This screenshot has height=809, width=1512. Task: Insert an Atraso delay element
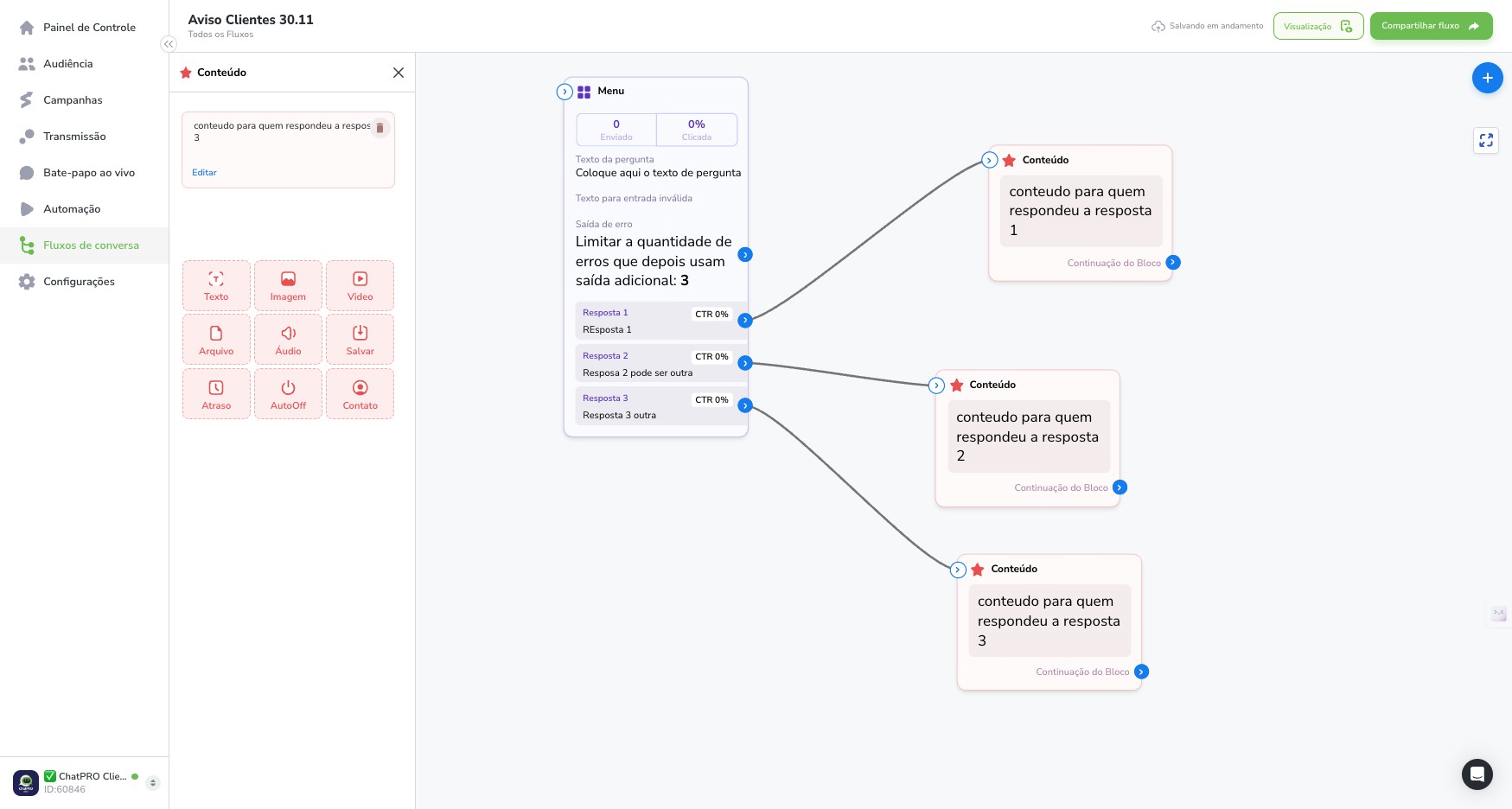216,395
